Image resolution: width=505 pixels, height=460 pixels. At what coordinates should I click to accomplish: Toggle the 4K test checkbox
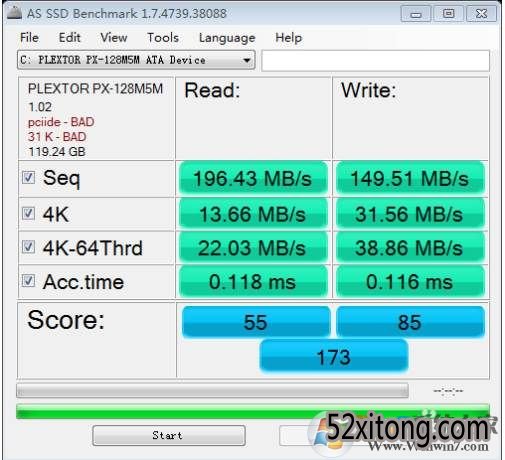click(28, 213)
